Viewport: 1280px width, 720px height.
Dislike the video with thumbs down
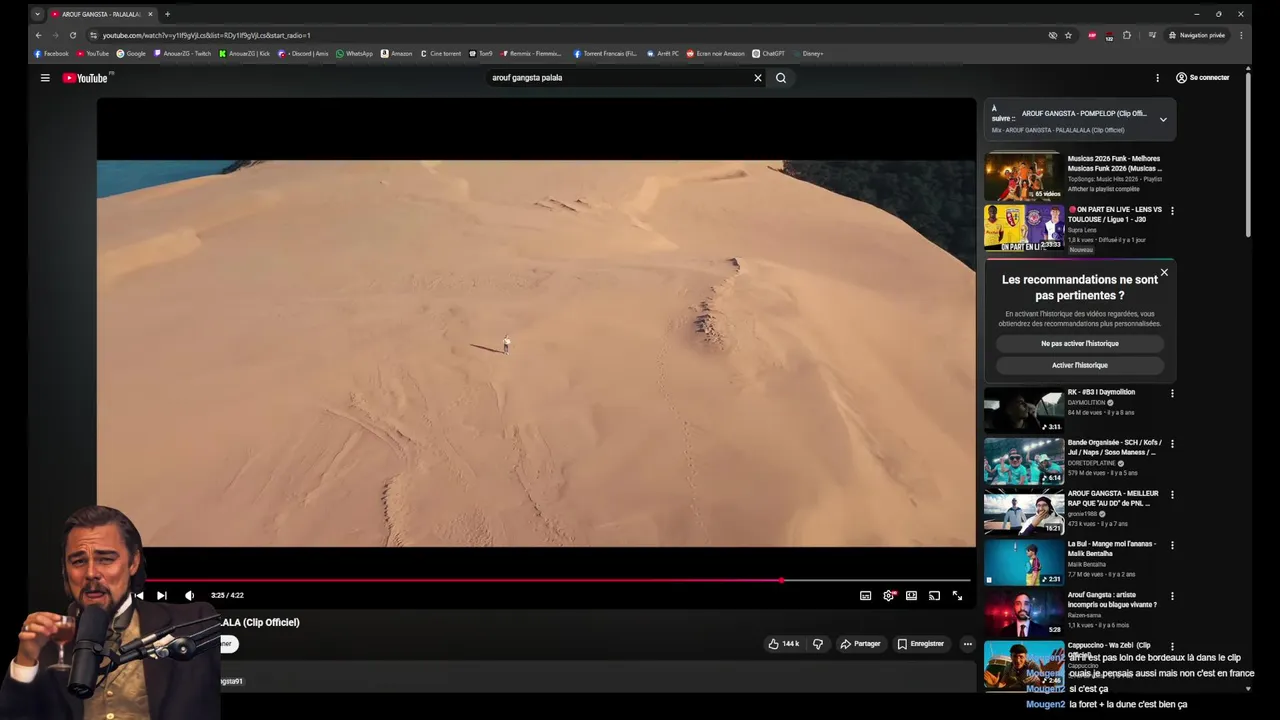818,644
